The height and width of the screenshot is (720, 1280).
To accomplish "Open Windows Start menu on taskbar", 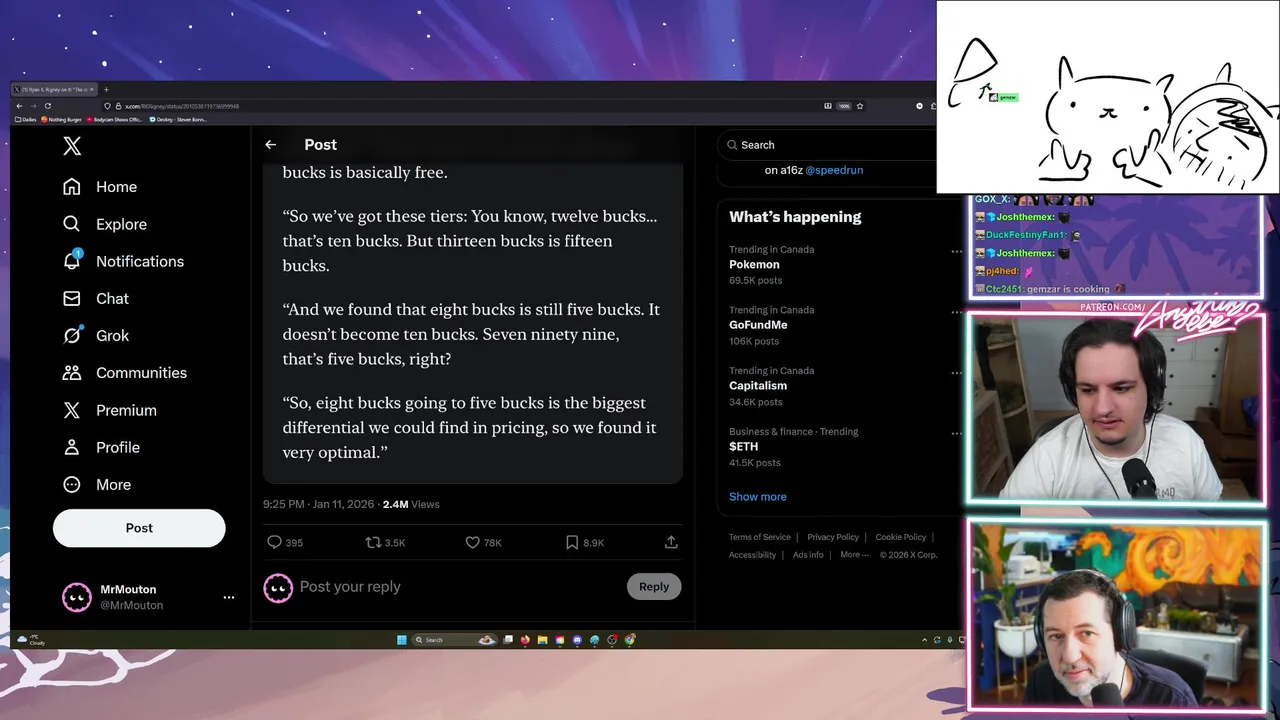I will 402,640.
